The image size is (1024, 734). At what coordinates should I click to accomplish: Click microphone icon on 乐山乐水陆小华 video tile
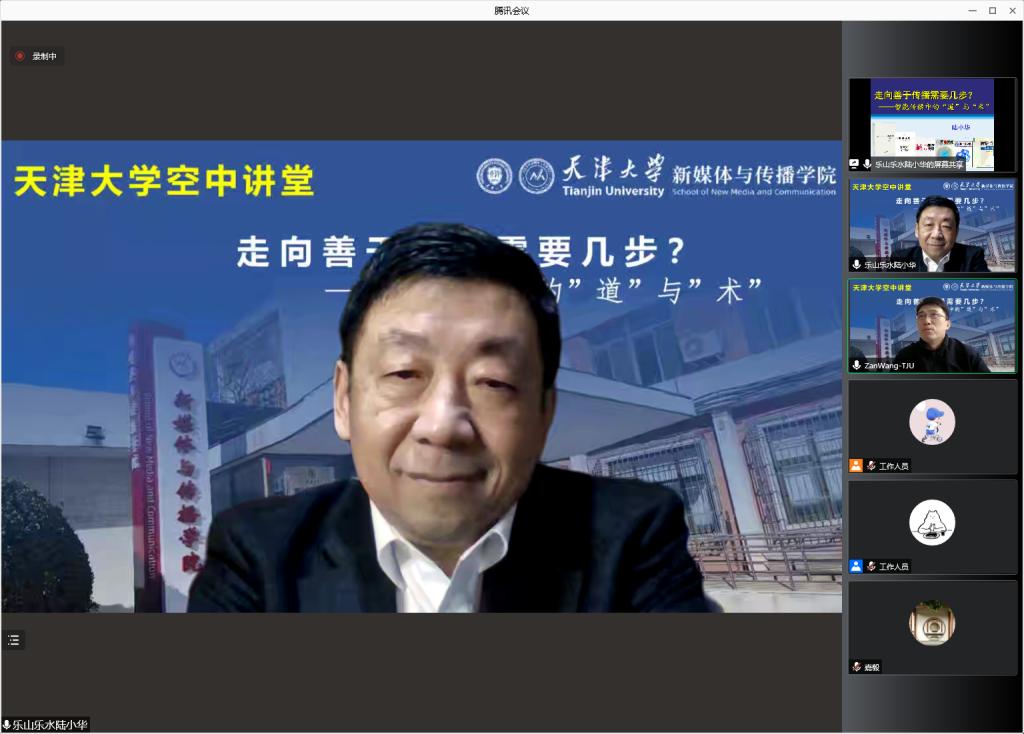click(x=857, y=265)
